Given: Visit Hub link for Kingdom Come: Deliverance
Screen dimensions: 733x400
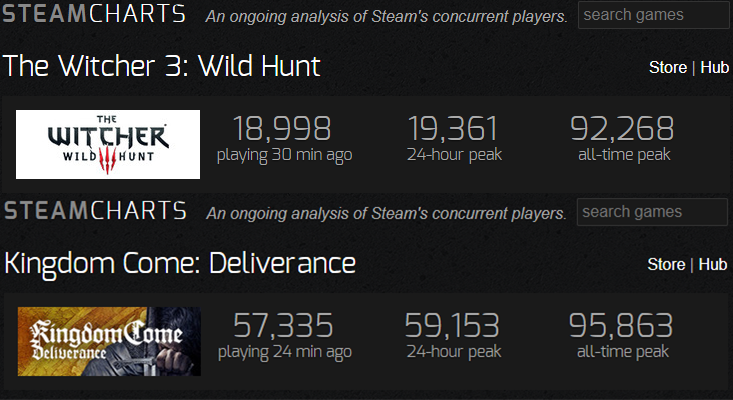Looking at the screenshot, I should click(x=713, y=265).
